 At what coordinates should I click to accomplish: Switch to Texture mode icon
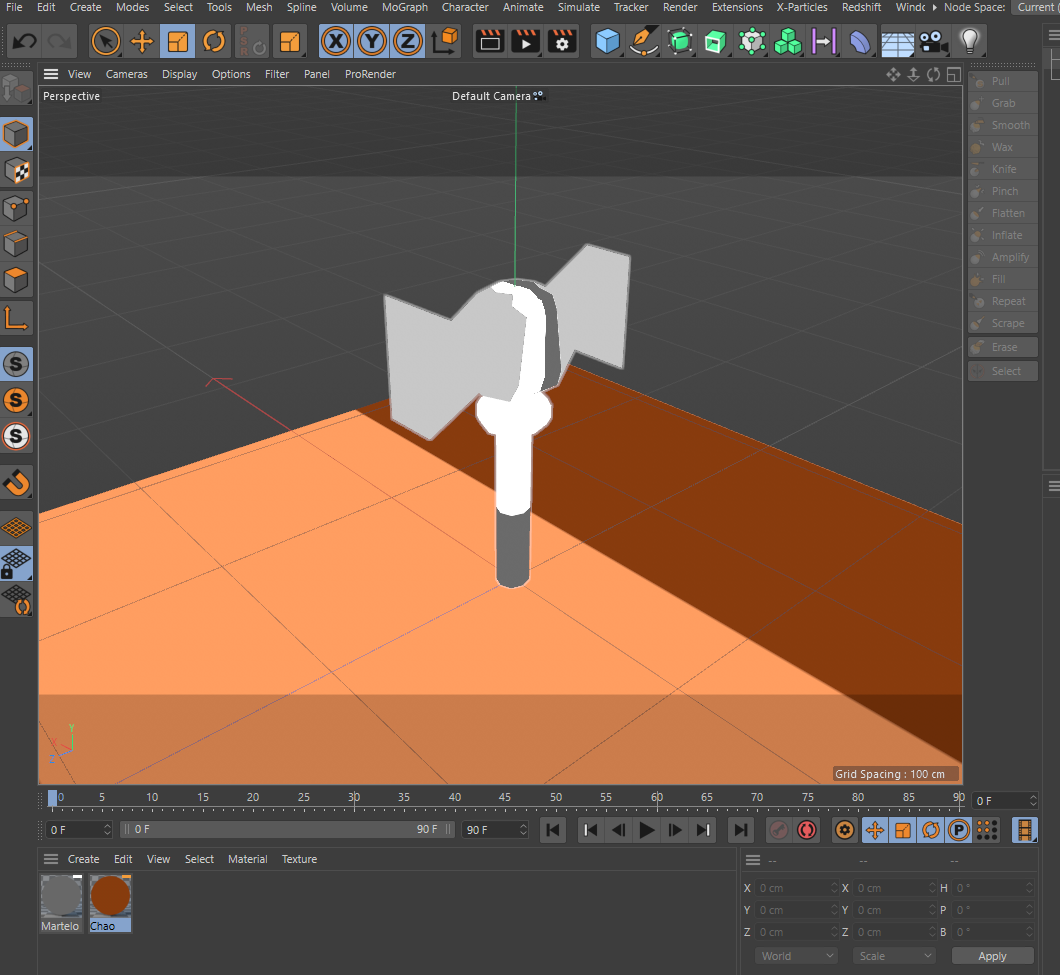[x=16, y=170]
